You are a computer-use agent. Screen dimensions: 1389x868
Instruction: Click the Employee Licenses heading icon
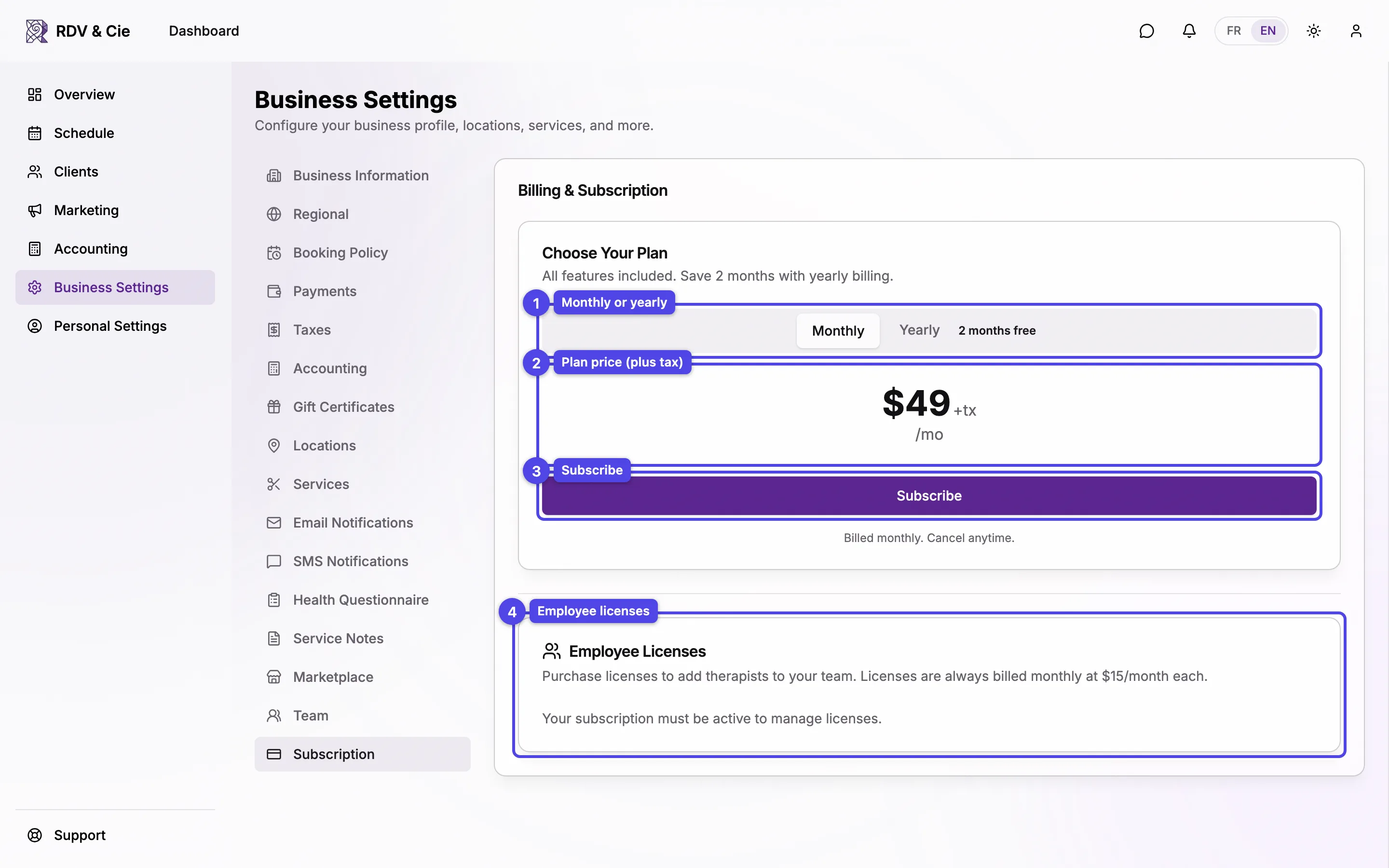tap(551, 651)
